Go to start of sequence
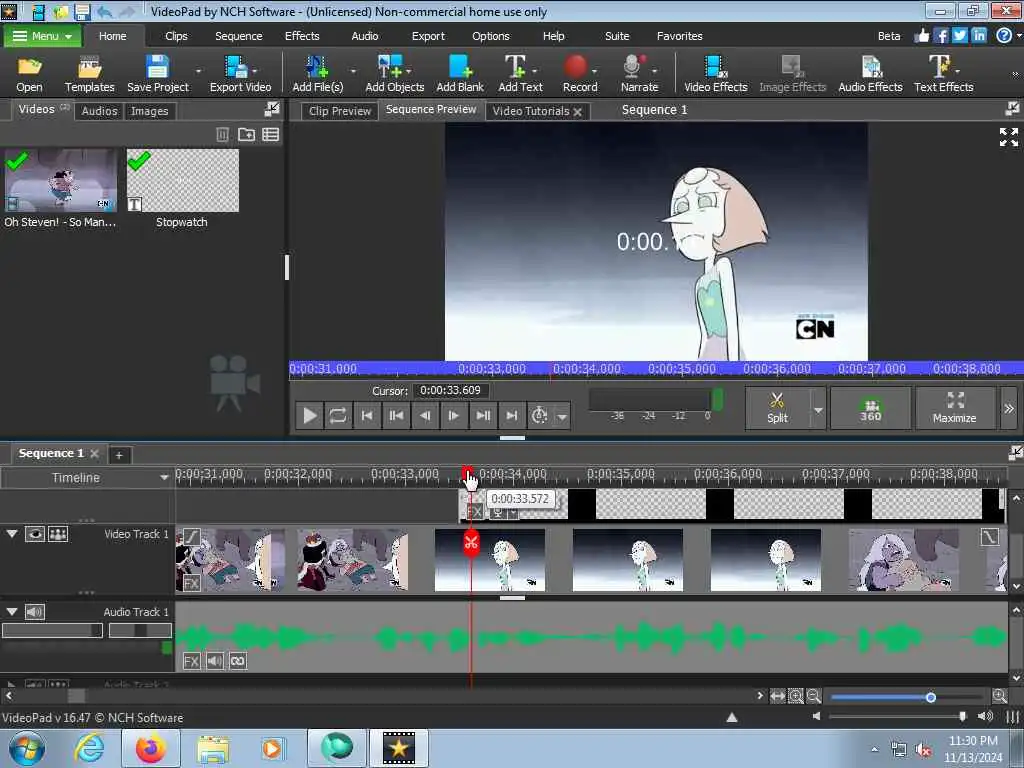The height and width of the screenshot is (768, 1024). click(367, 415)
